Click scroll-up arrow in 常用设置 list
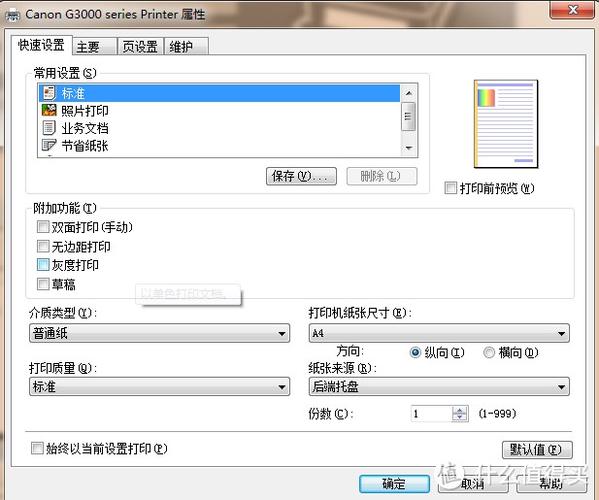Image resolution: width=599 pixels, height=500 pixels. coord(409,93)
